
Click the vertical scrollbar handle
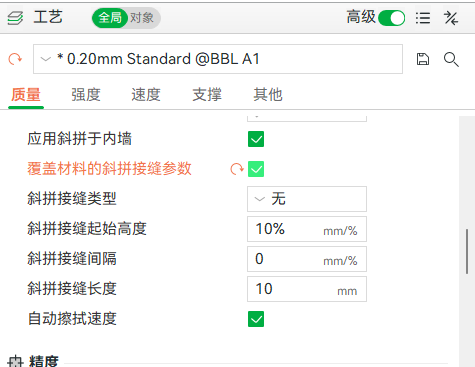pos(467,251)
